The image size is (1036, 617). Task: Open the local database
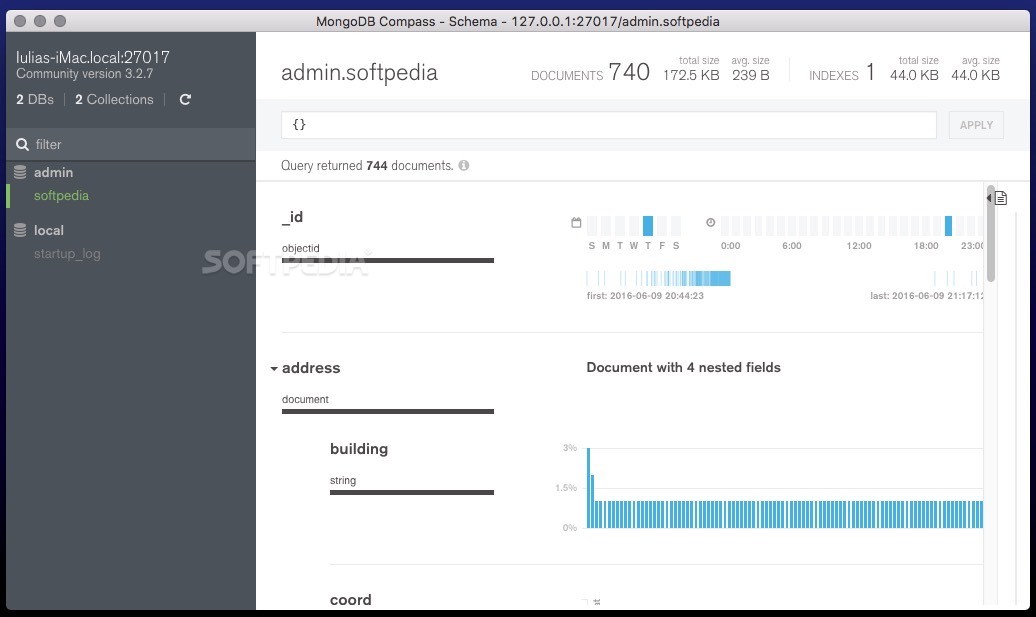point(49,231)
